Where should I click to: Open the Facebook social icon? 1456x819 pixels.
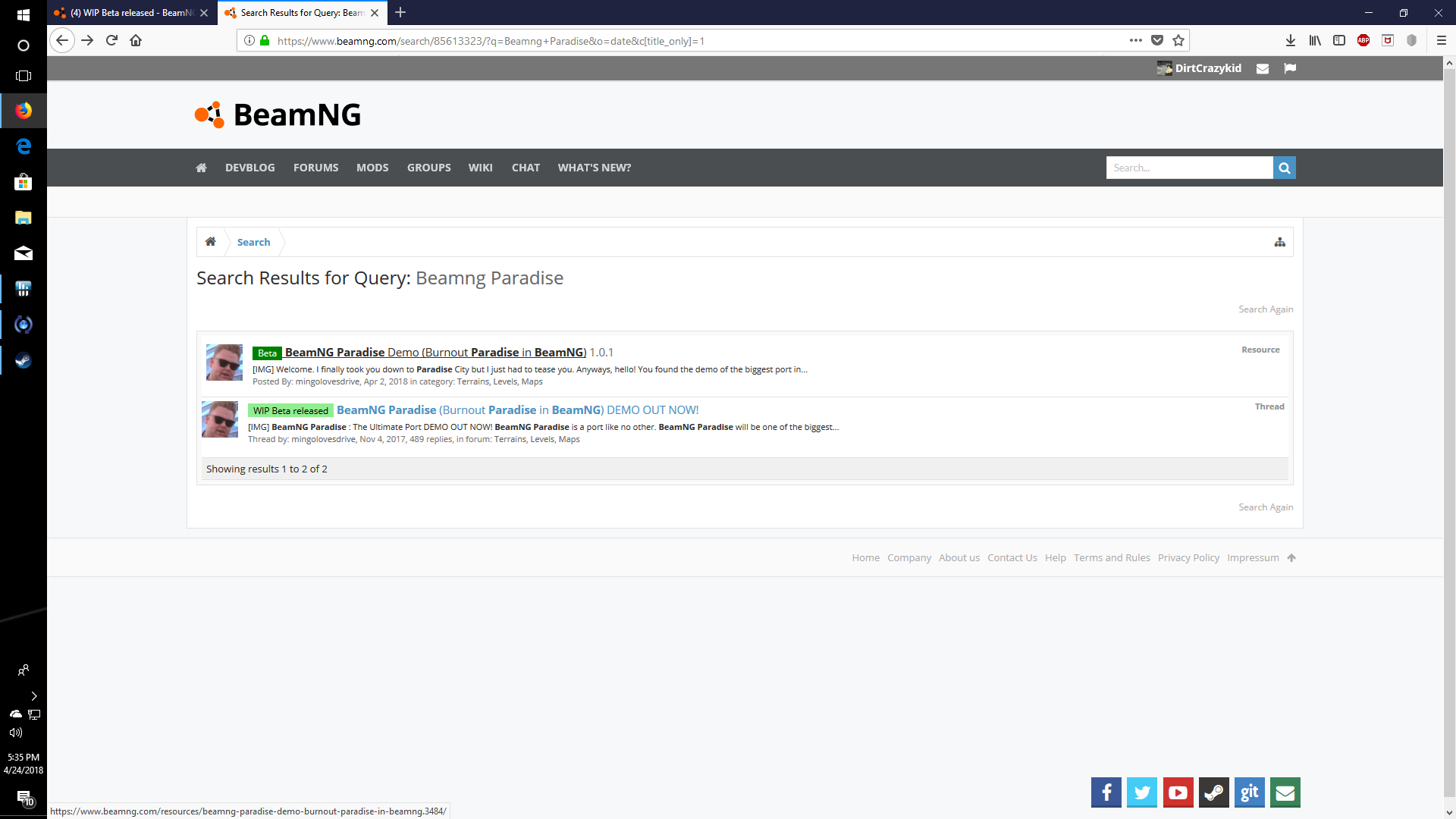point(1106,792)
